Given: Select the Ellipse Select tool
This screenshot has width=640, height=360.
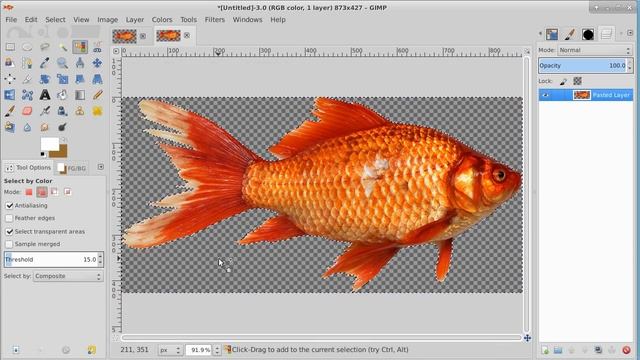Looking at the screenshot, I should 27,47.
